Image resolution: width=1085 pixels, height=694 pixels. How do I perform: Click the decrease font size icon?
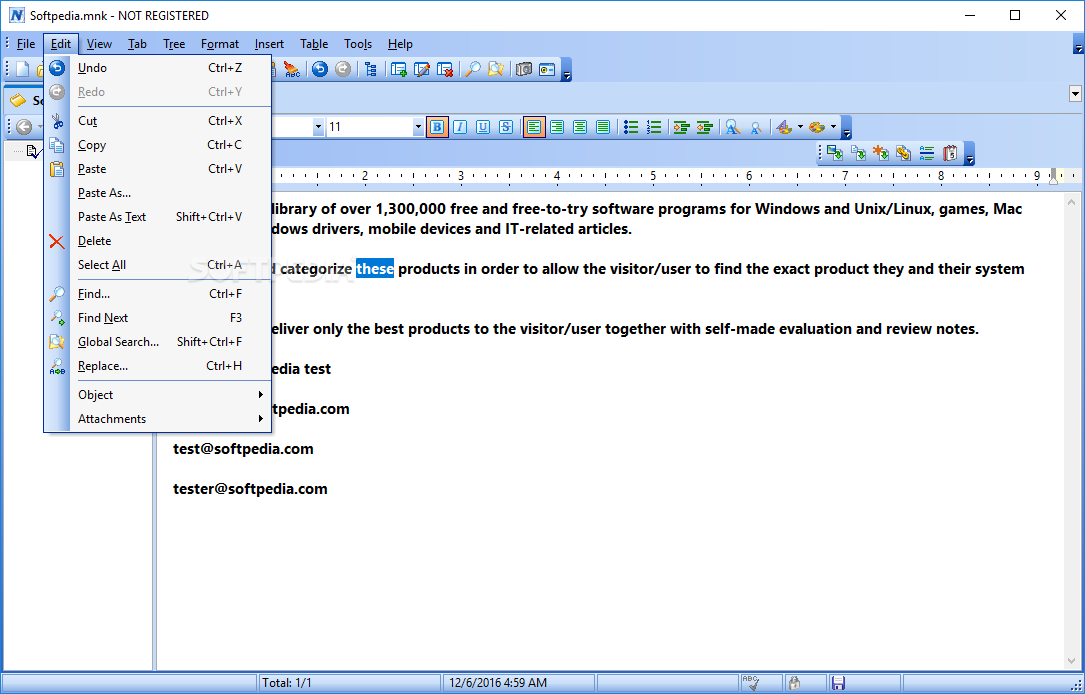[x=756, y=127]
